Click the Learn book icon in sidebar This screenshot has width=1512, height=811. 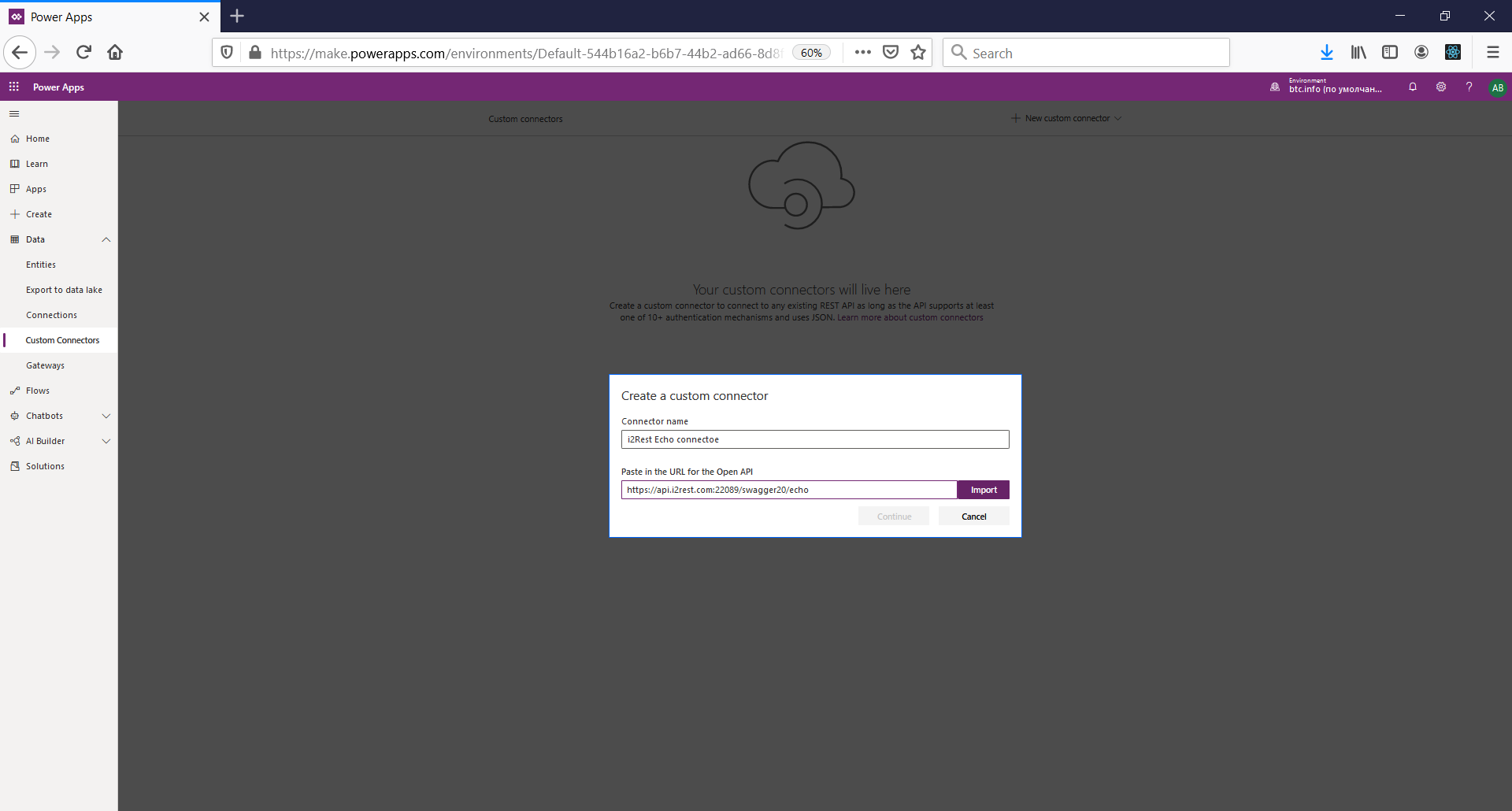pyautogui.click(x=15, y=164)
